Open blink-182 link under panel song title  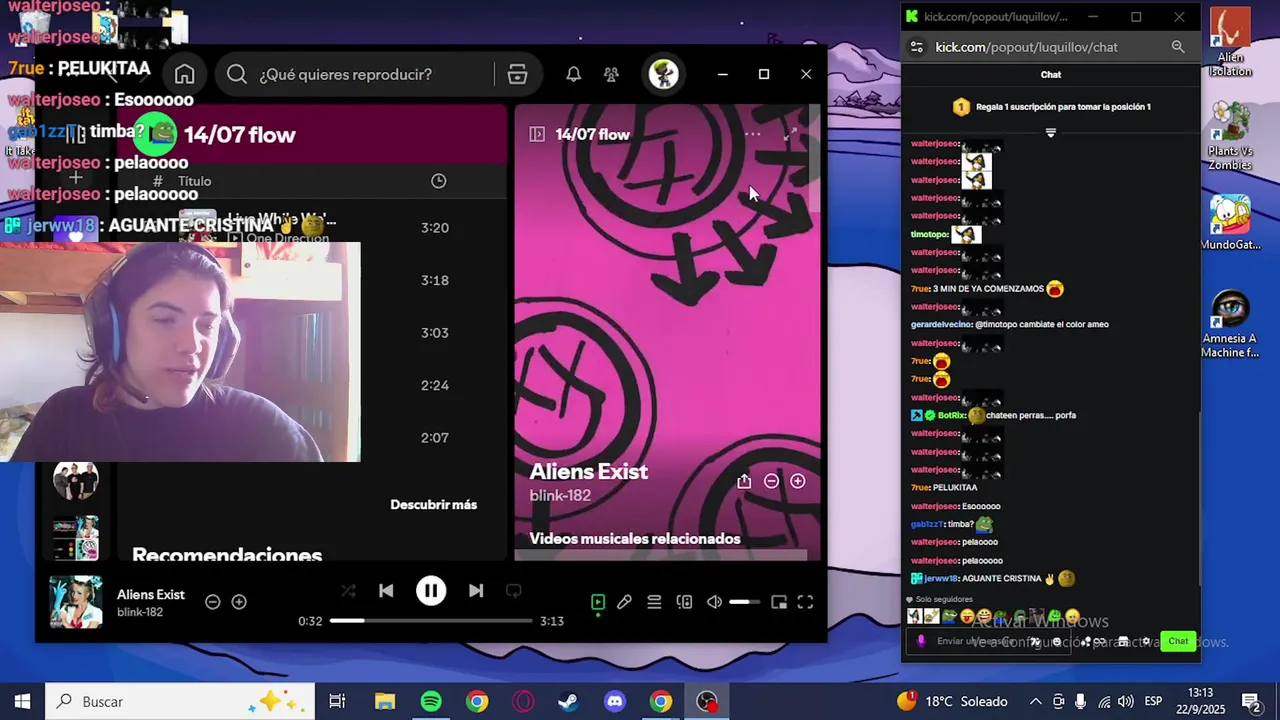pyautogui.click(x=560, y=496)
